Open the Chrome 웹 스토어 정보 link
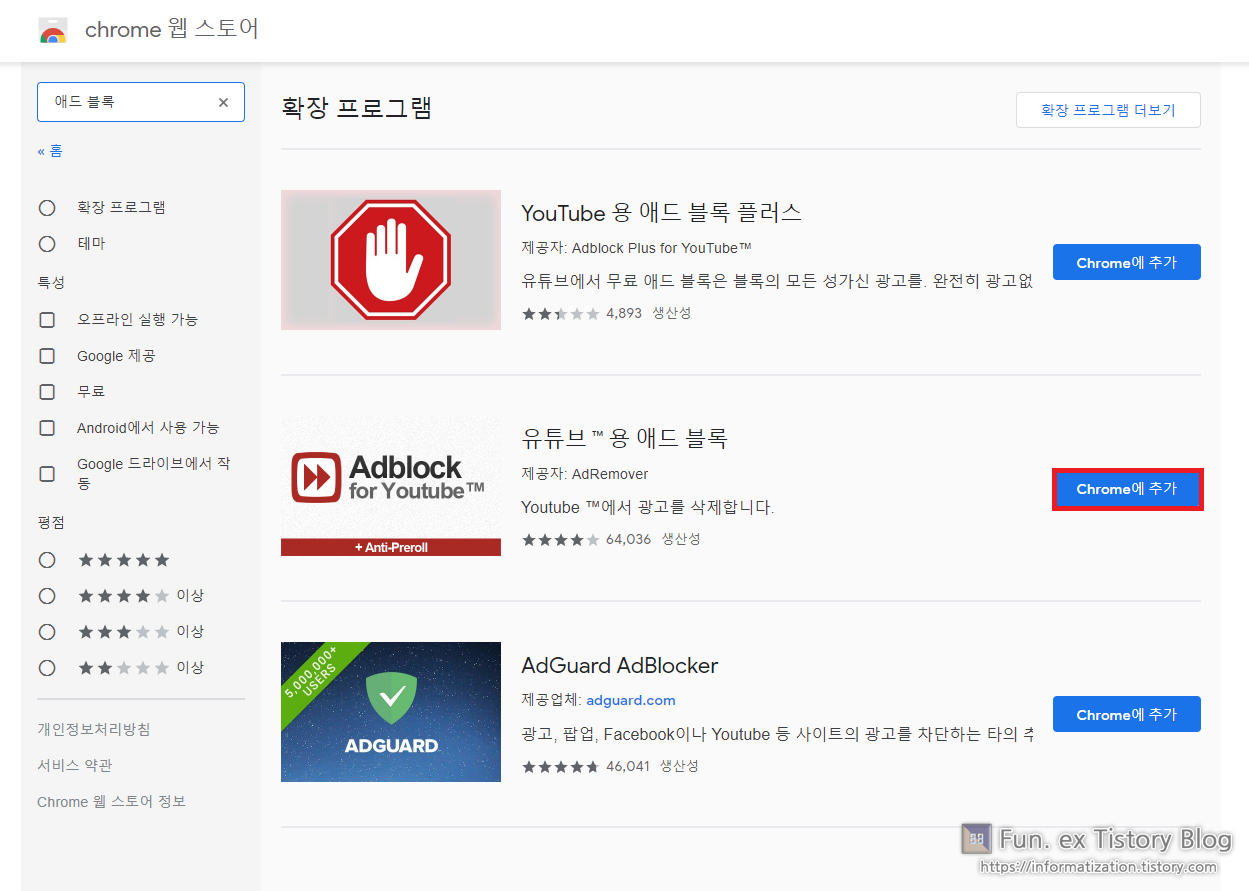Viewport: 1249px width, 891px height. 111,802
